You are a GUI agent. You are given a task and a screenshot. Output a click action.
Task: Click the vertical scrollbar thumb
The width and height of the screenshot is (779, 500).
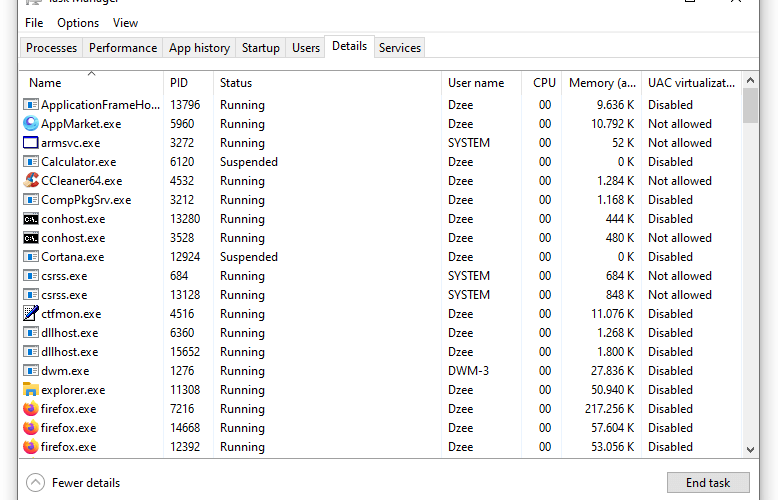tap(750, 106)
